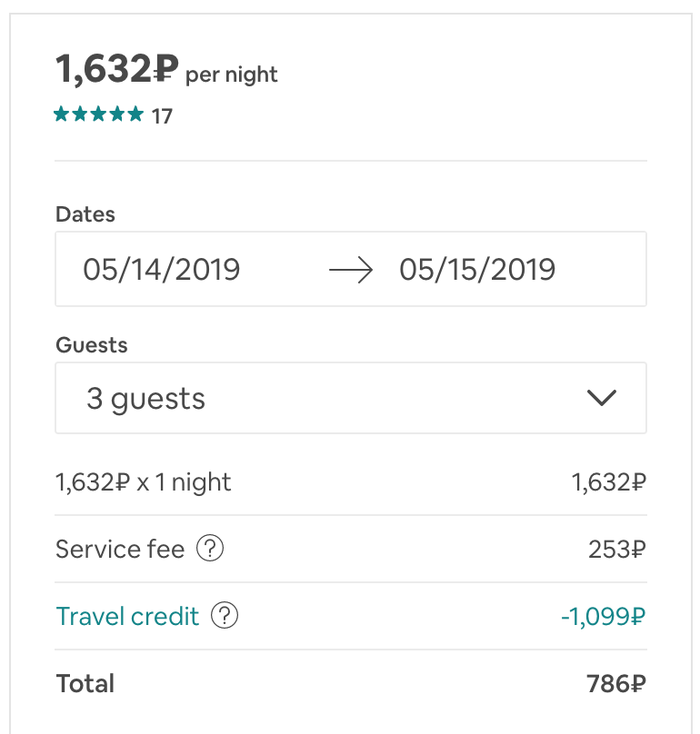Click the "1,632₽ x 1 night" line
The width and height of the screenshot is (700, 734).
point(143,483)
